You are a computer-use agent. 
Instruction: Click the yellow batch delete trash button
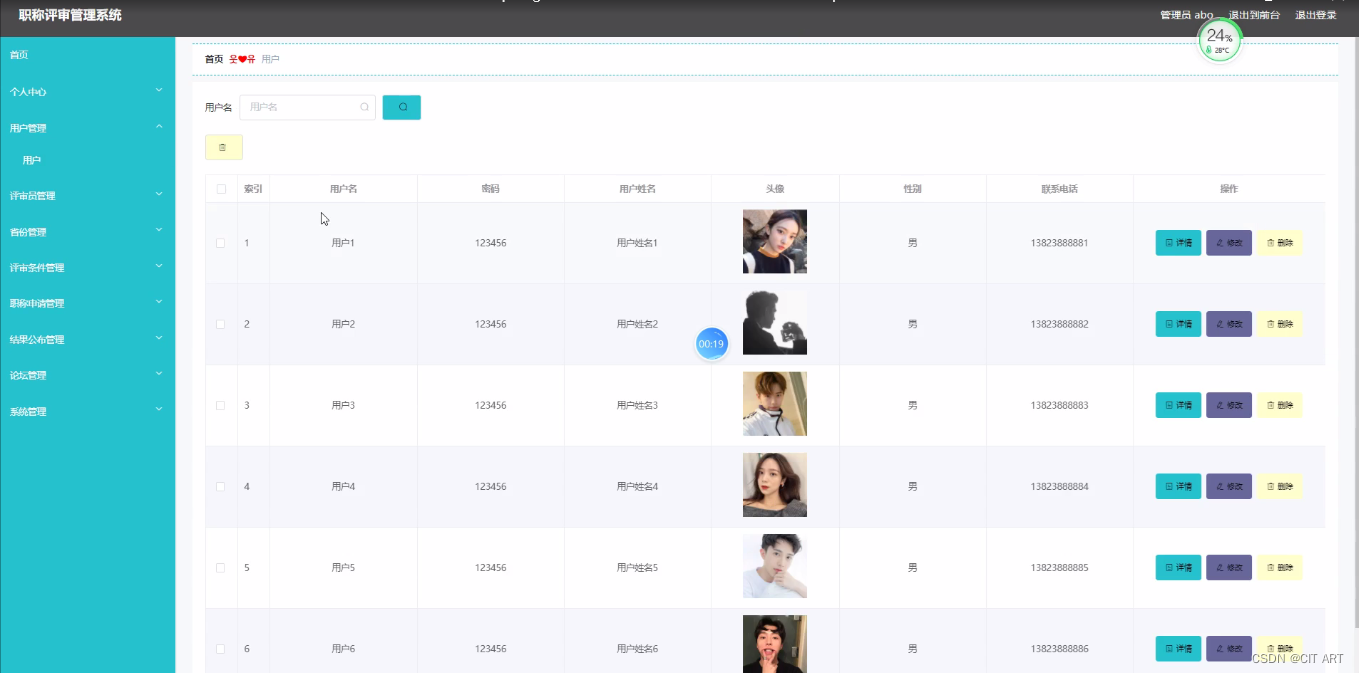pos(223,147)
